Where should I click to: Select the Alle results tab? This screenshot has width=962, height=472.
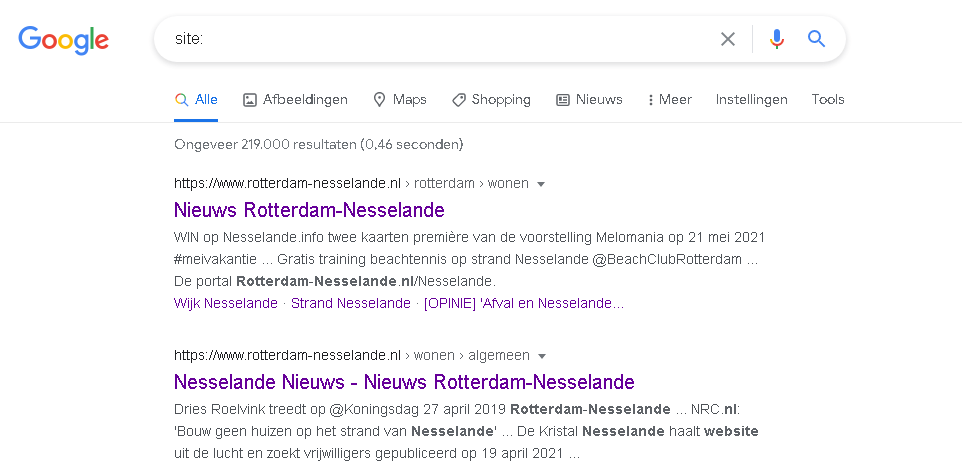point(196,99)
